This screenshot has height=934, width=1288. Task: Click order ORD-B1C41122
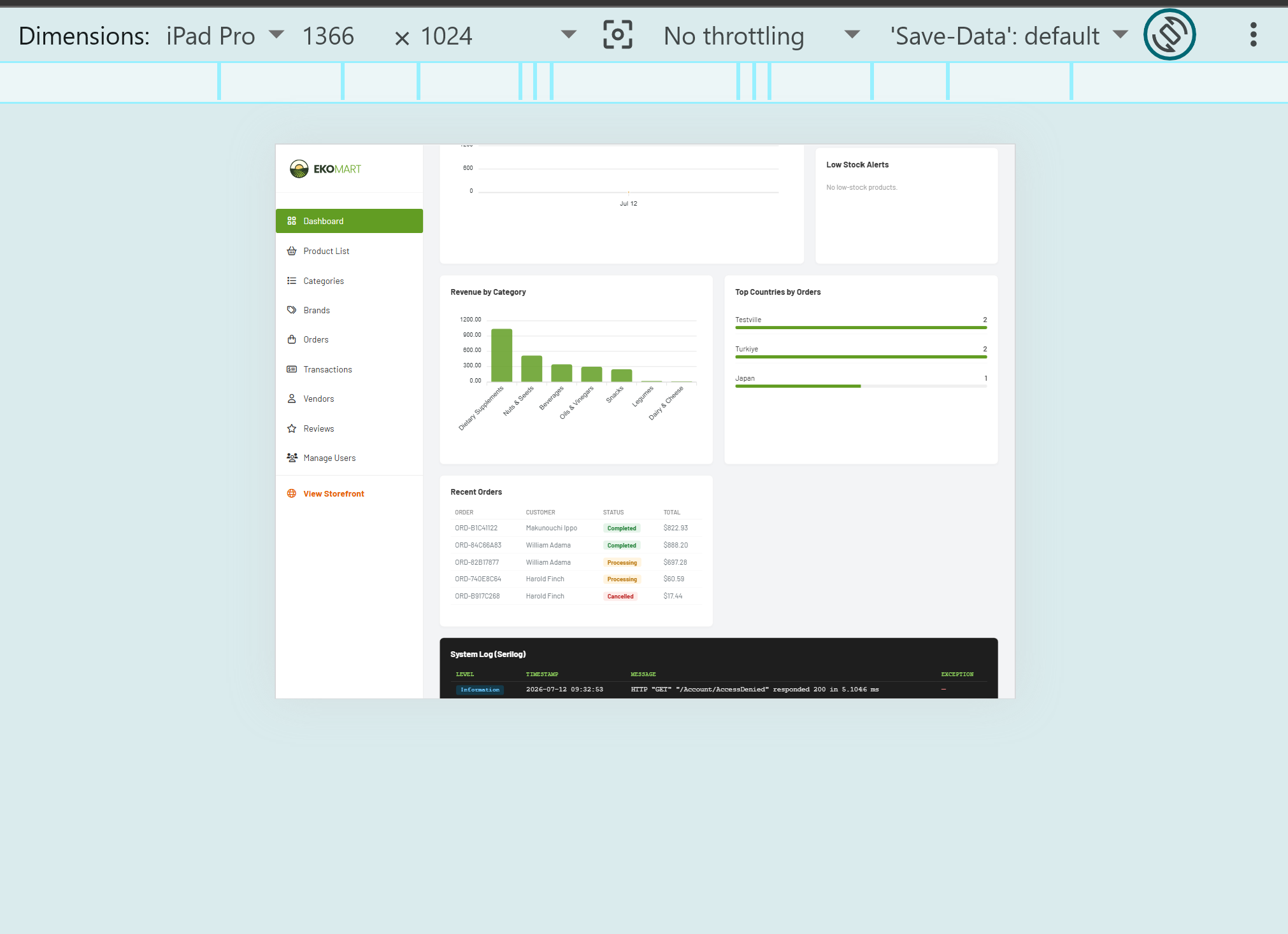click(476, 528)
